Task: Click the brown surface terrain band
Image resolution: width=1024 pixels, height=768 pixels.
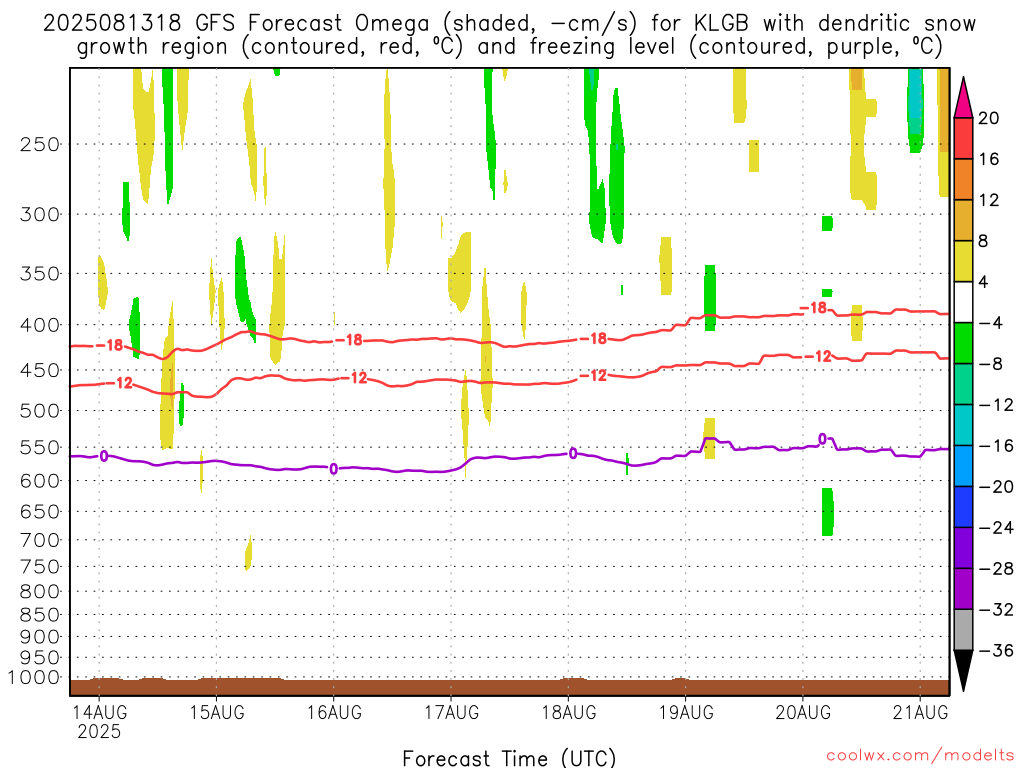Action: 509,687
